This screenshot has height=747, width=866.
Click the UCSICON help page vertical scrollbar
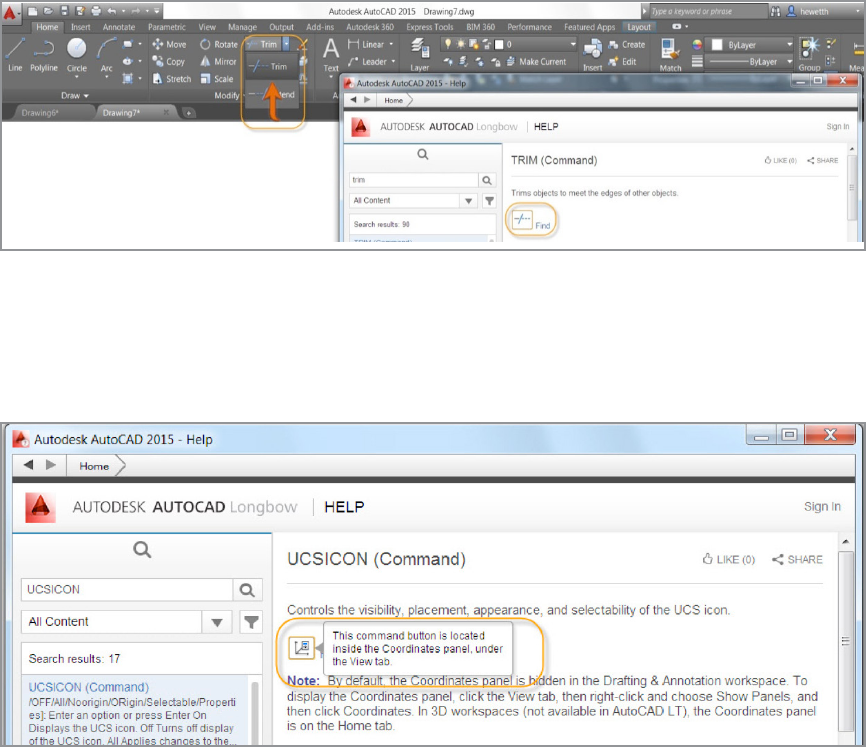[x=845, y=640]
